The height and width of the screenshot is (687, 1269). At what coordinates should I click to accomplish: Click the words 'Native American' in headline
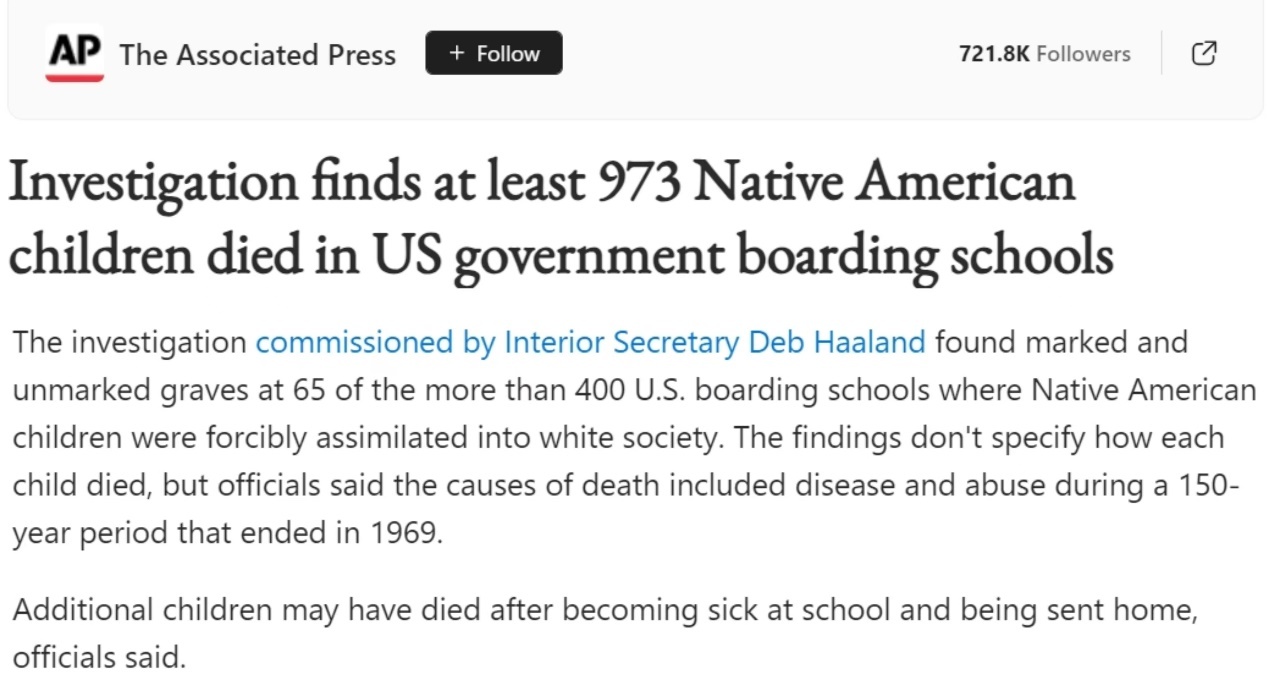[884, 183]
